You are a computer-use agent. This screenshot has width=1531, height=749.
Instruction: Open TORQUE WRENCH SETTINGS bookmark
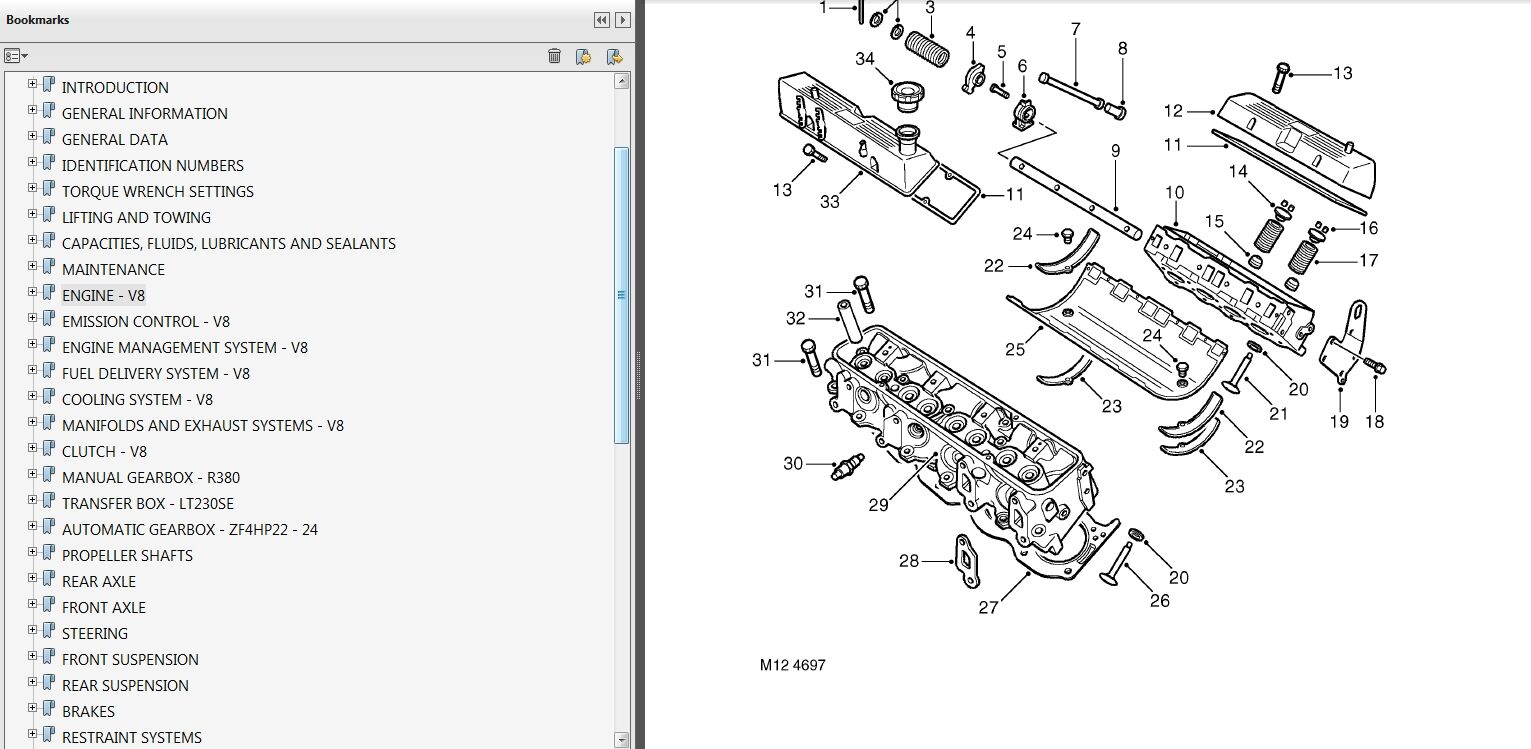coord(158,192)
